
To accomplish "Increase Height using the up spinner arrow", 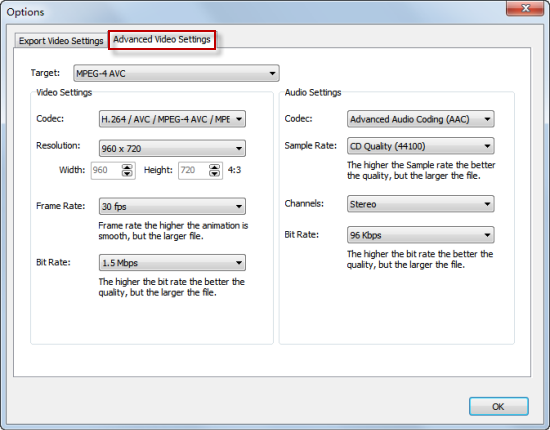I will tap(214, 167).
